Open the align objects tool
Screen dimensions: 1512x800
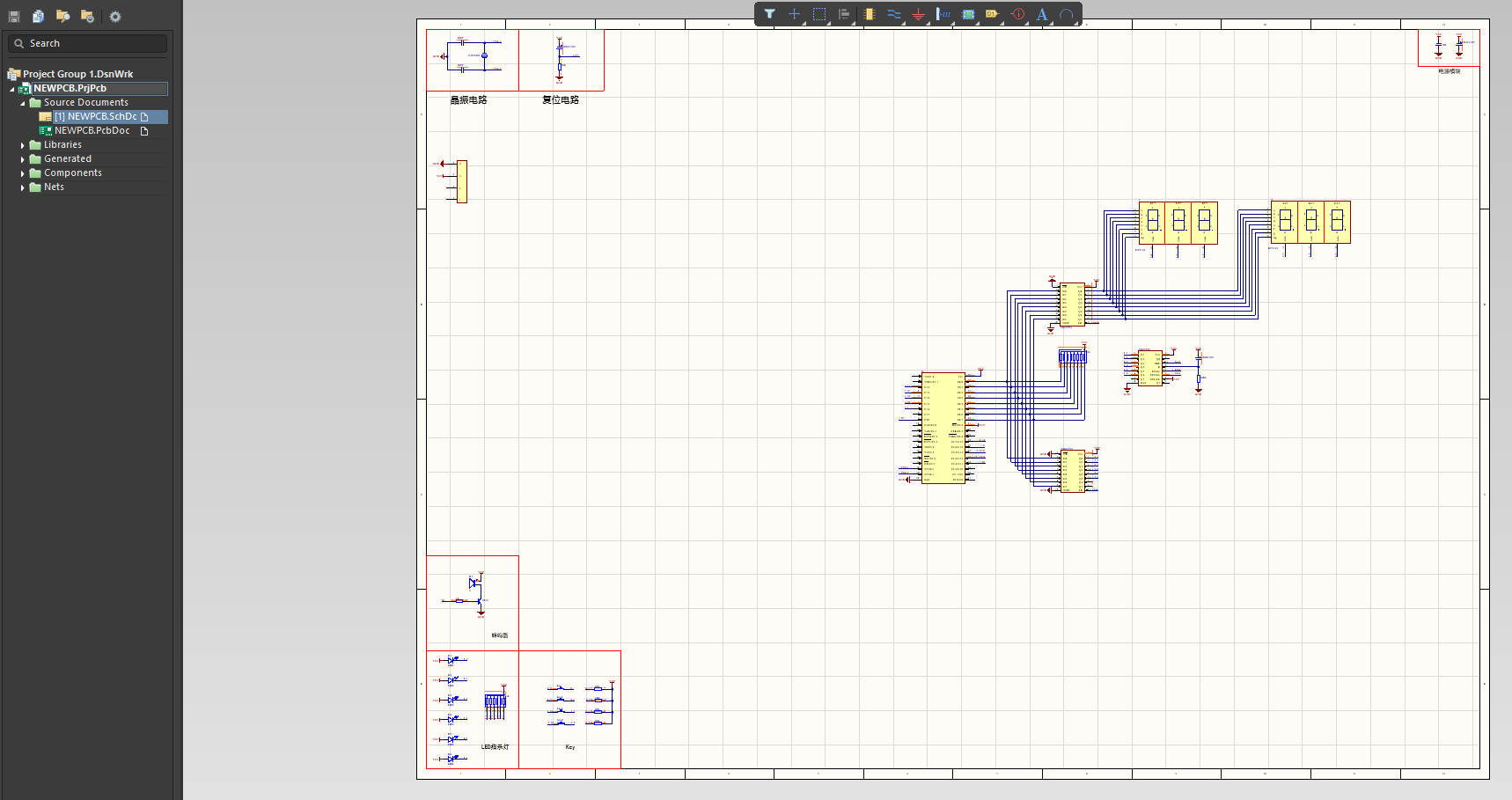(x=844, y=14)
